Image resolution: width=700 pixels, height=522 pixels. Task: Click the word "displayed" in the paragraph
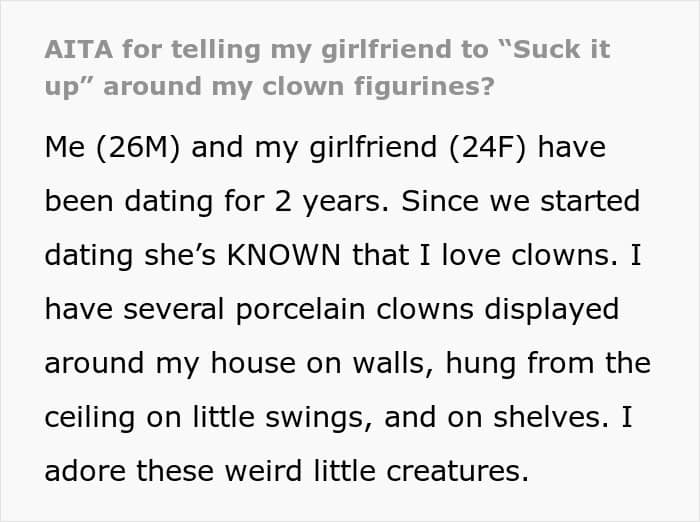tap(552, 310)
